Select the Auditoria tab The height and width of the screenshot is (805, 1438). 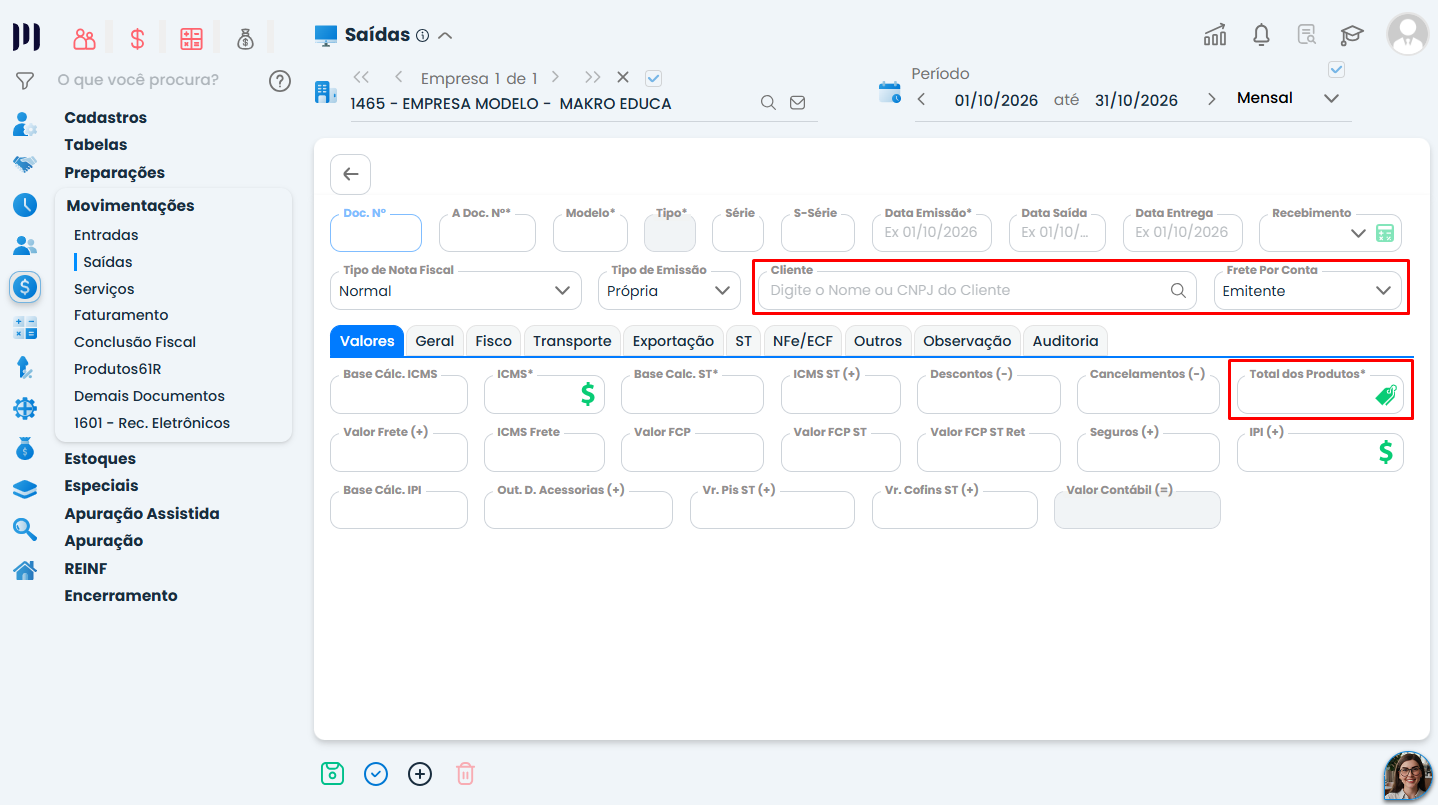coord(1066,341)
